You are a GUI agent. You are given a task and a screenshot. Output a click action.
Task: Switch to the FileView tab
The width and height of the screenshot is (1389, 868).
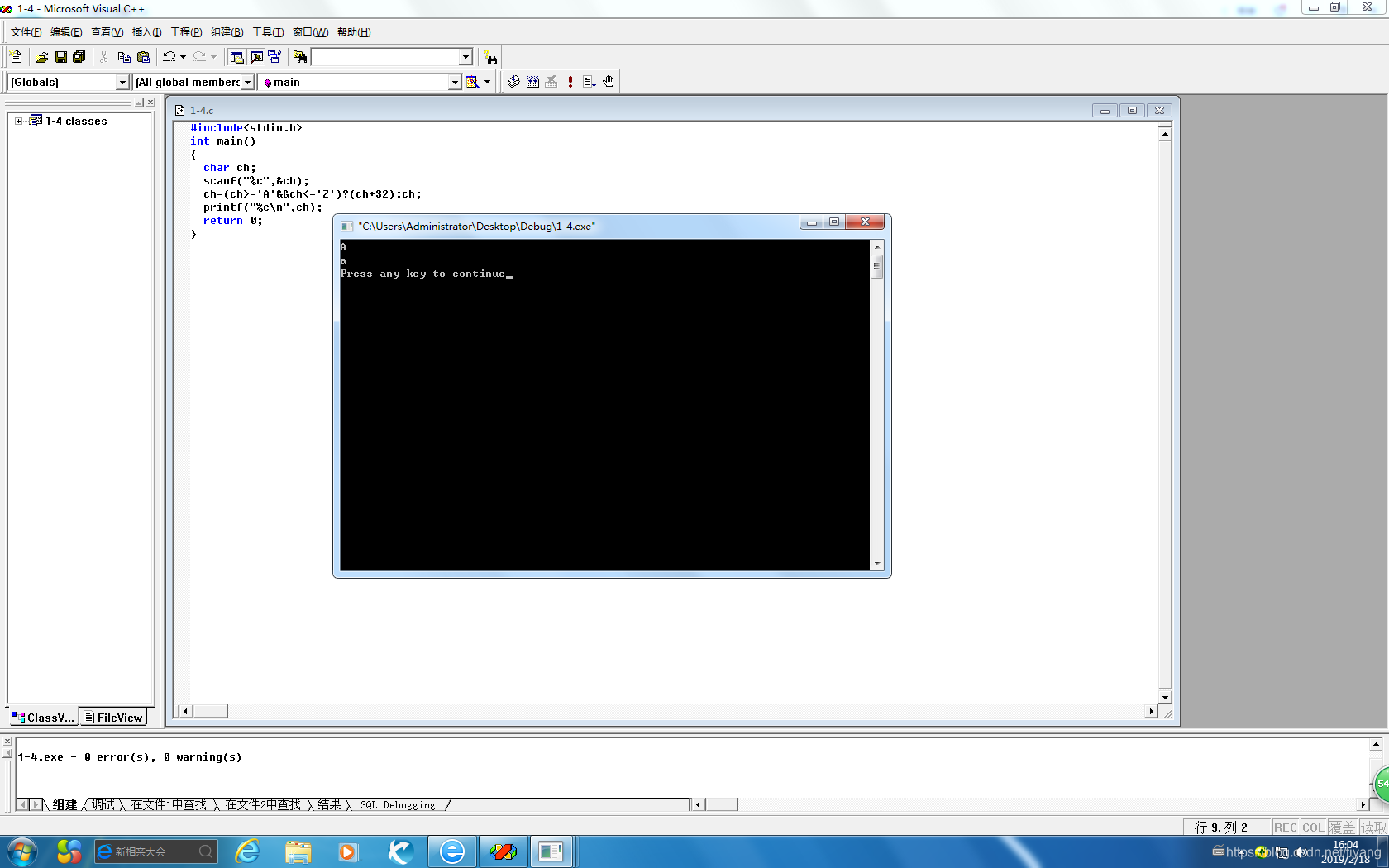(x=113, y=718)
